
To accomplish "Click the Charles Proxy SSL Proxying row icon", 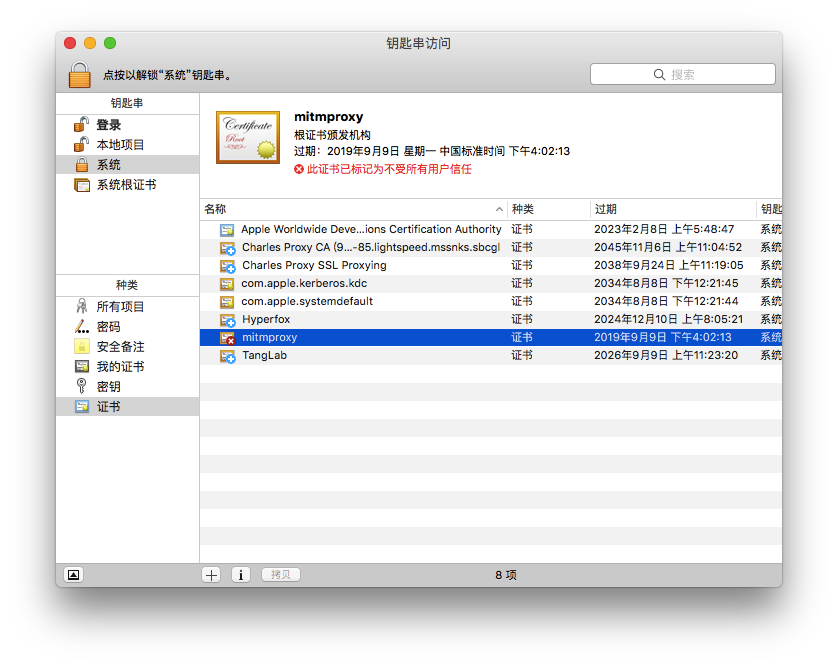I will [228, 266].
